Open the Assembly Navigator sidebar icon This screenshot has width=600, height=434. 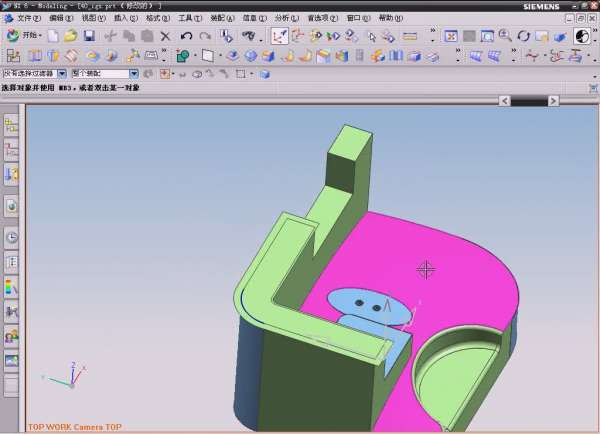12,124
